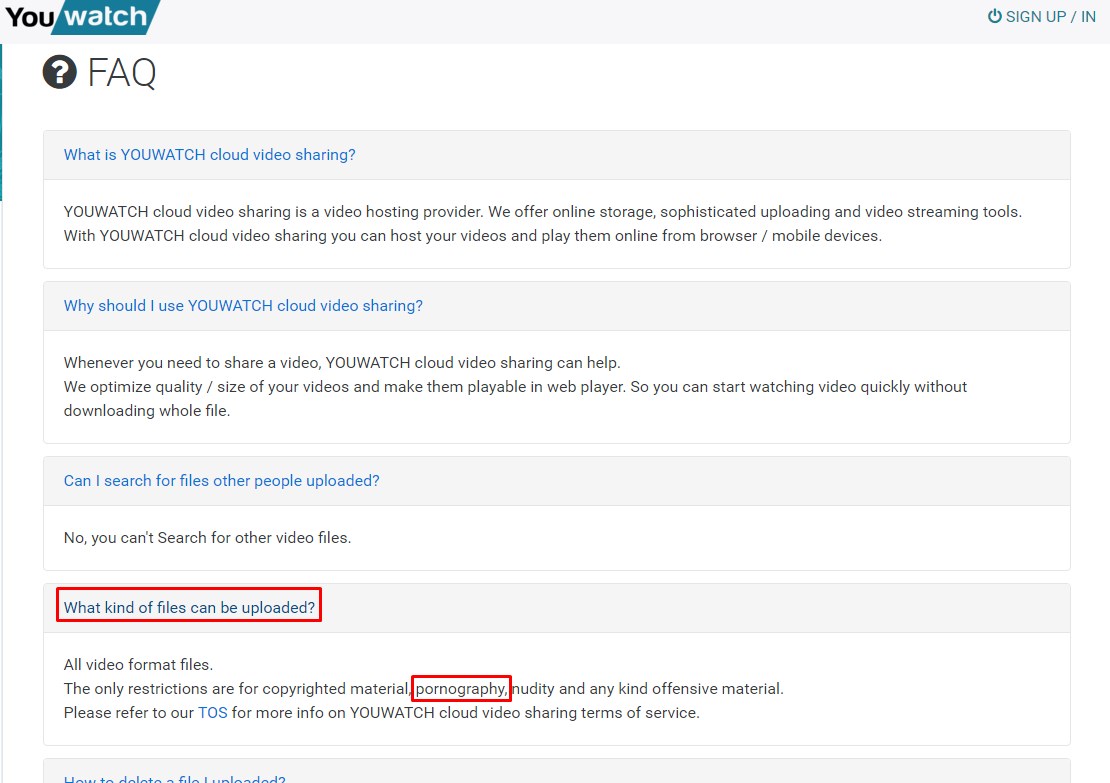Click the YouWatch logo

[81, 17]
